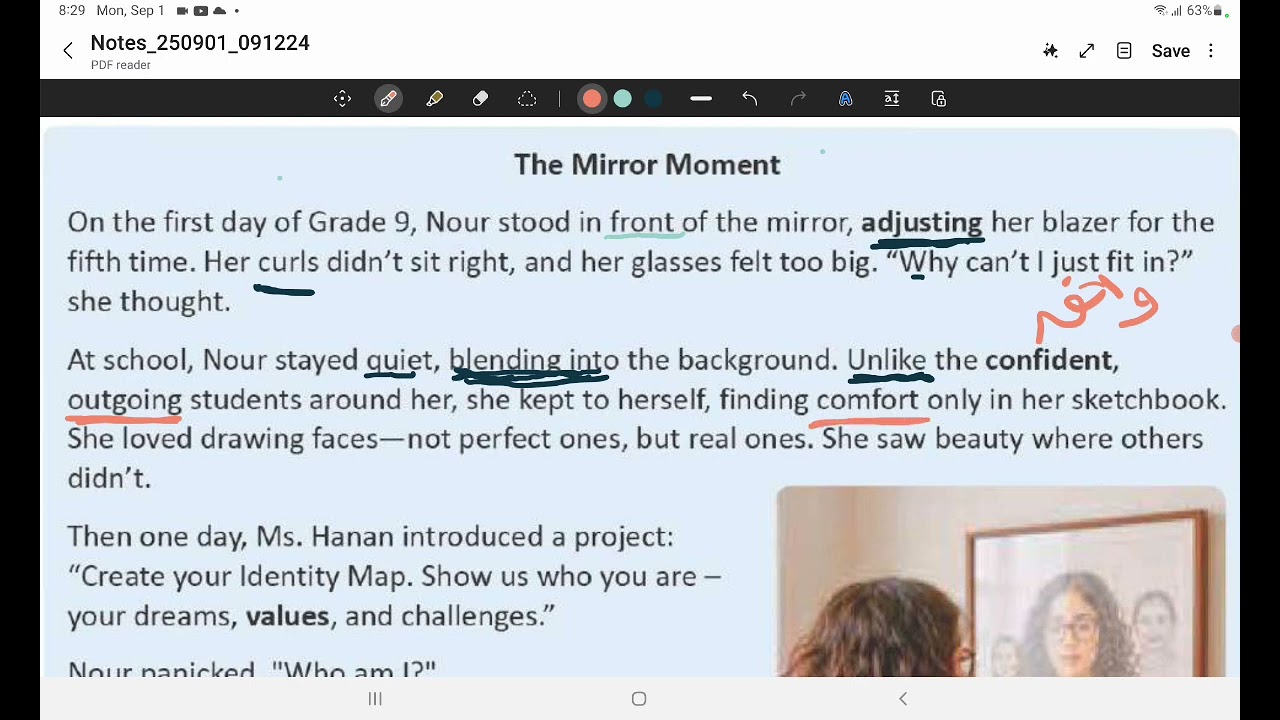Expand the note to full screen
Screen dimensions: 1280x720
tap(1087, 51)
